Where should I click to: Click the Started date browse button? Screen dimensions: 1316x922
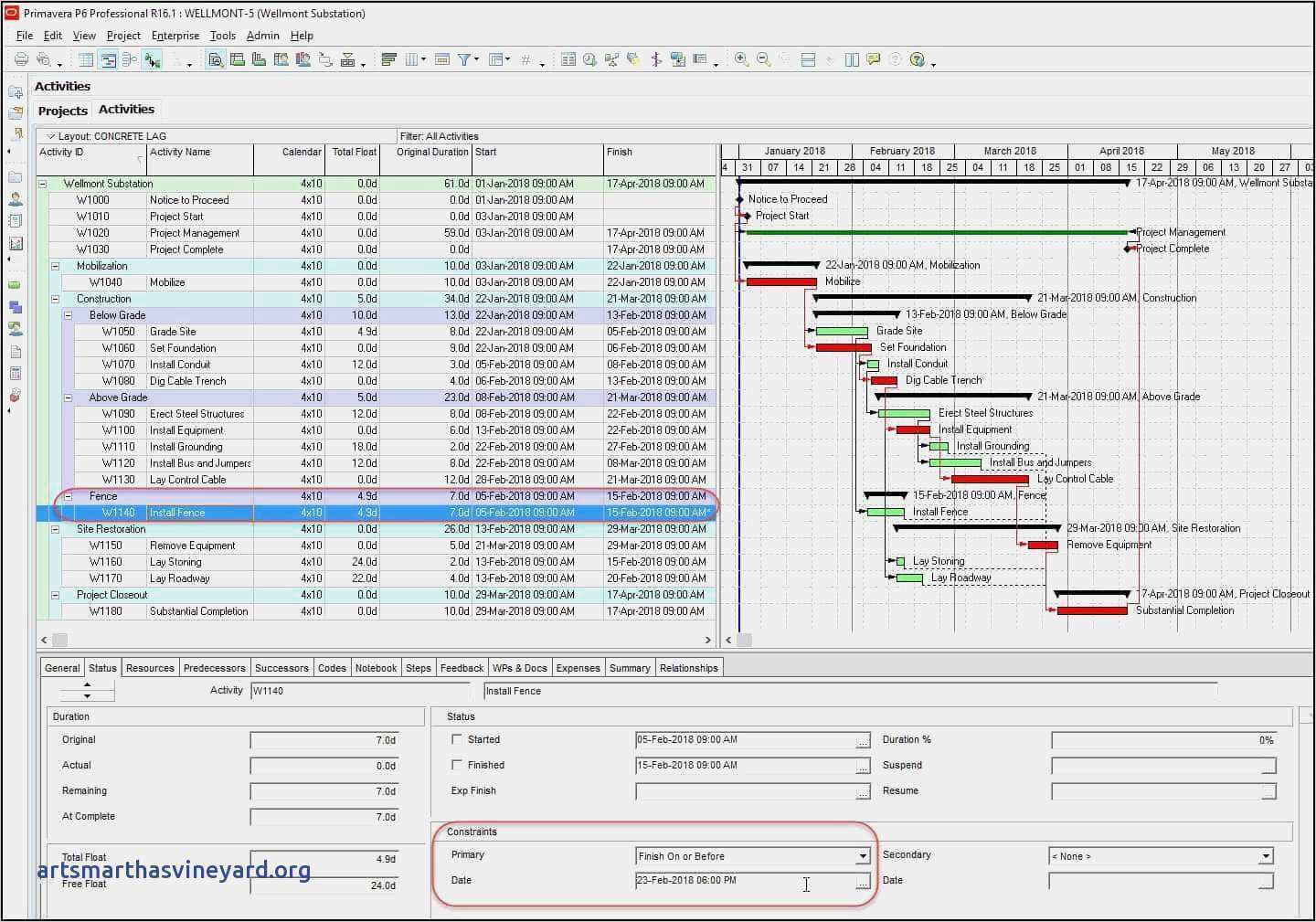pyautogui.click(x=863, y=740)
